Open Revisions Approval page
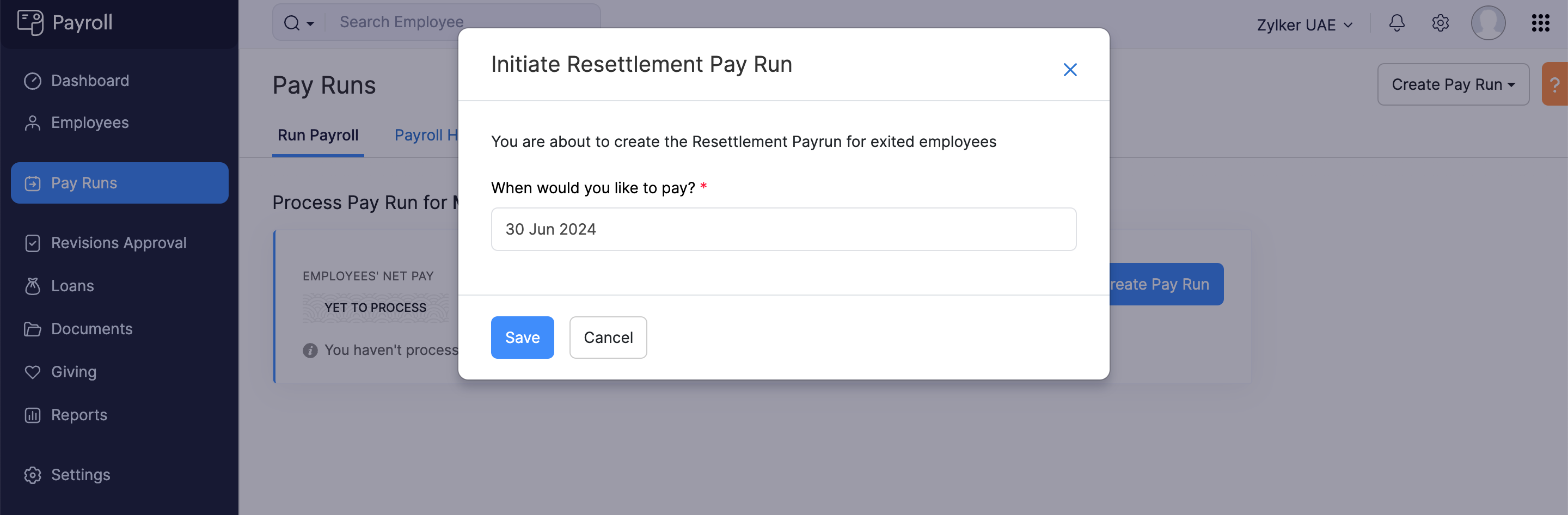 [x=118, y=243]
